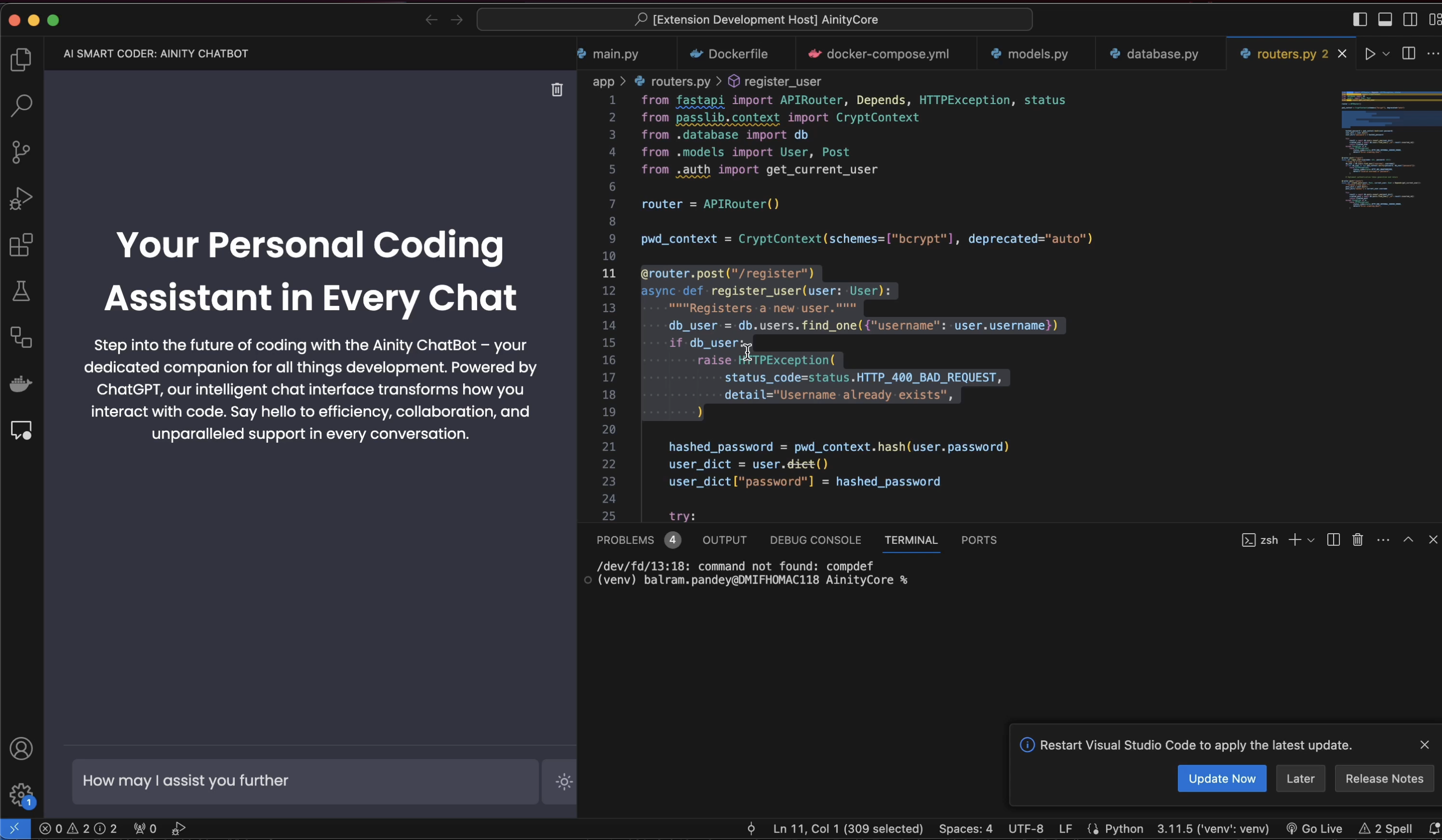The height and width of the screenshot is (840, 1442).
Task: Open the Accounts icon
Action: click(x=21, y=749)
